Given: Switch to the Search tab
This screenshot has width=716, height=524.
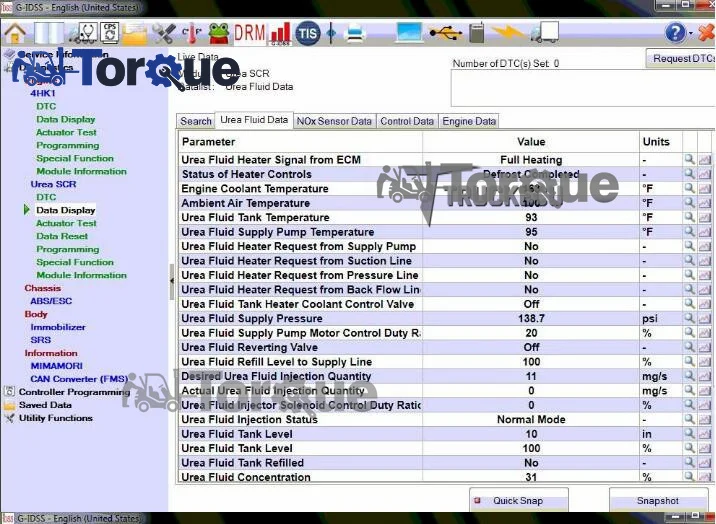Looking at the screenshot, I should coord(195,121).
